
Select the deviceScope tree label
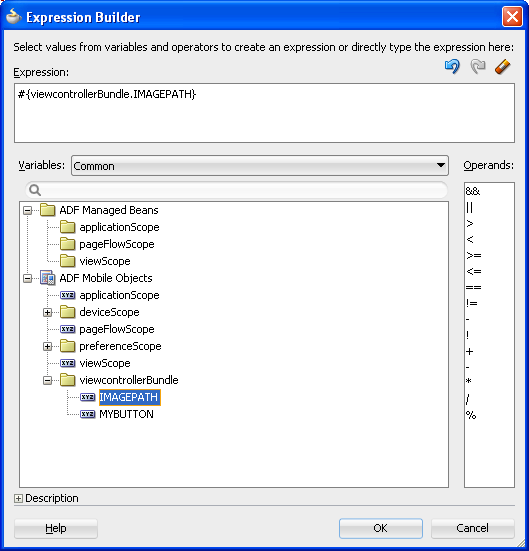pyautogui.click(x=109, y=312)
